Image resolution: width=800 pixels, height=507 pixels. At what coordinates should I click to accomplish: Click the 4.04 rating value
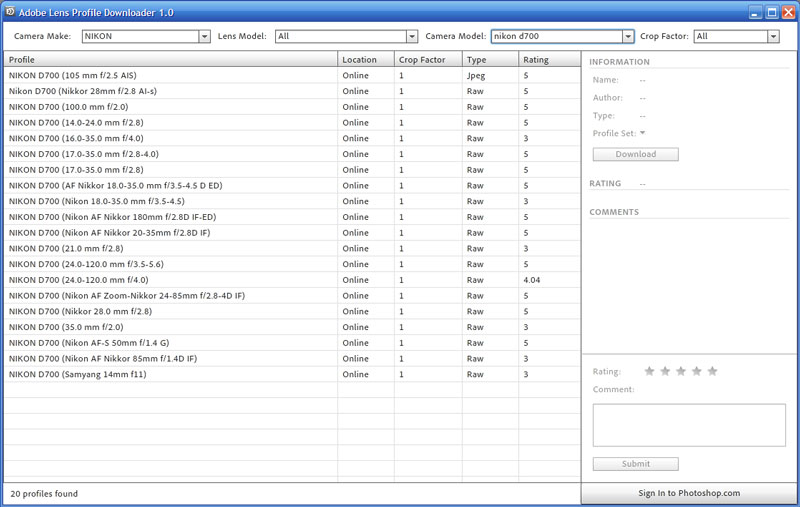(532, 280)
